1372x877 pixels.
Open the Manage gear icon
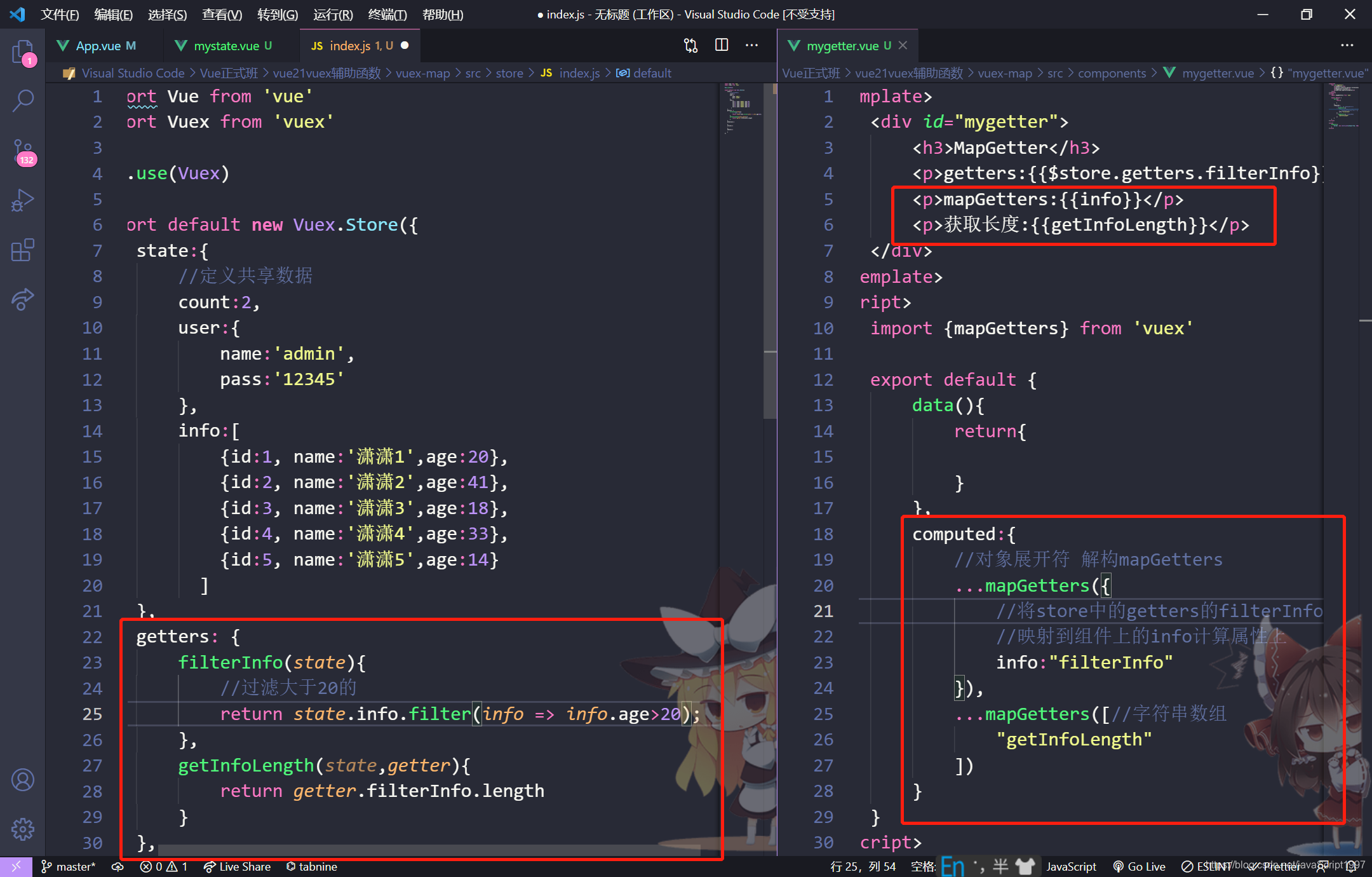pos(23,829)
